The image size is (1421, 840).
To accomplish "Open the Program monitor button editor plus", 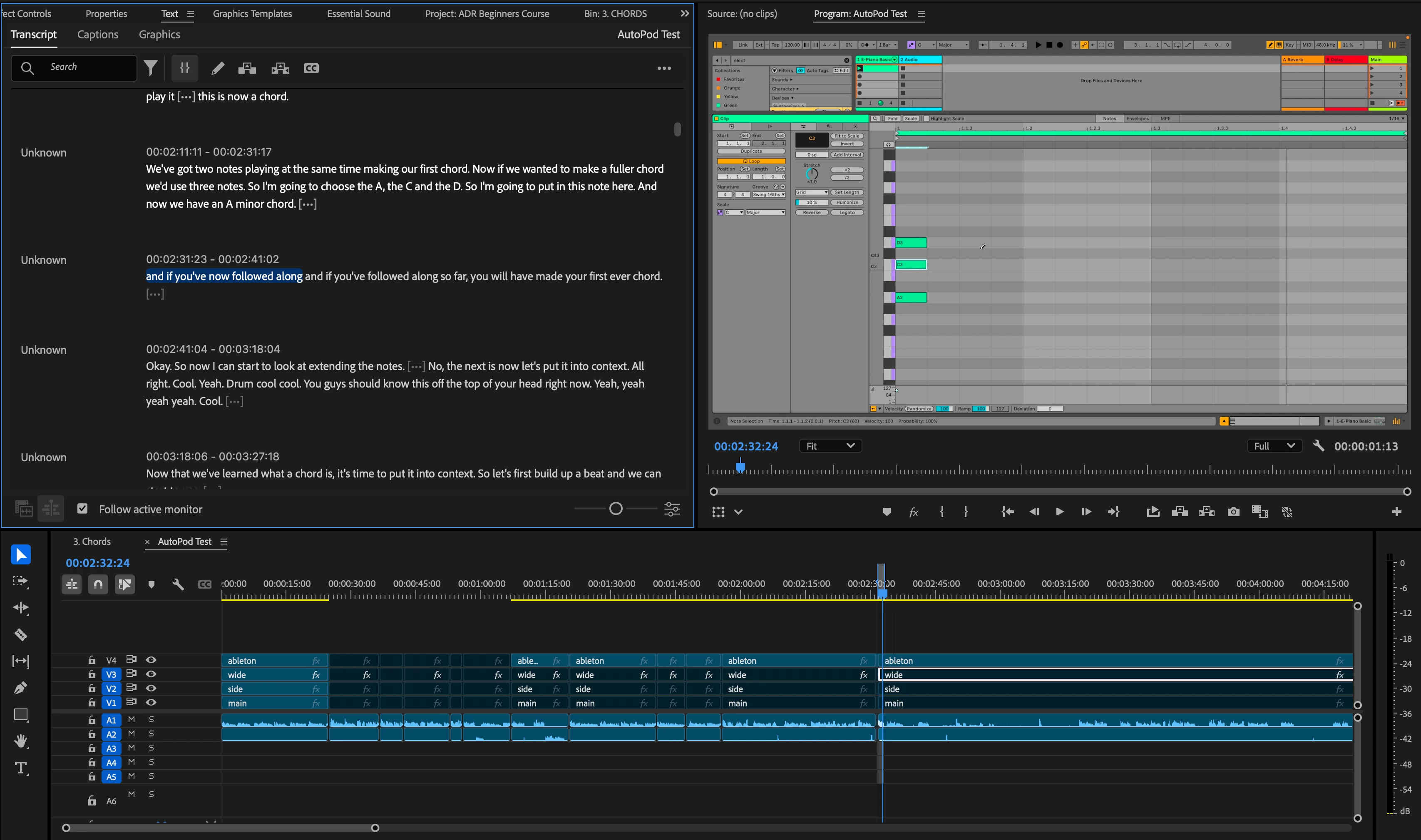I will pyautogui.click(x=1397, y=512).
